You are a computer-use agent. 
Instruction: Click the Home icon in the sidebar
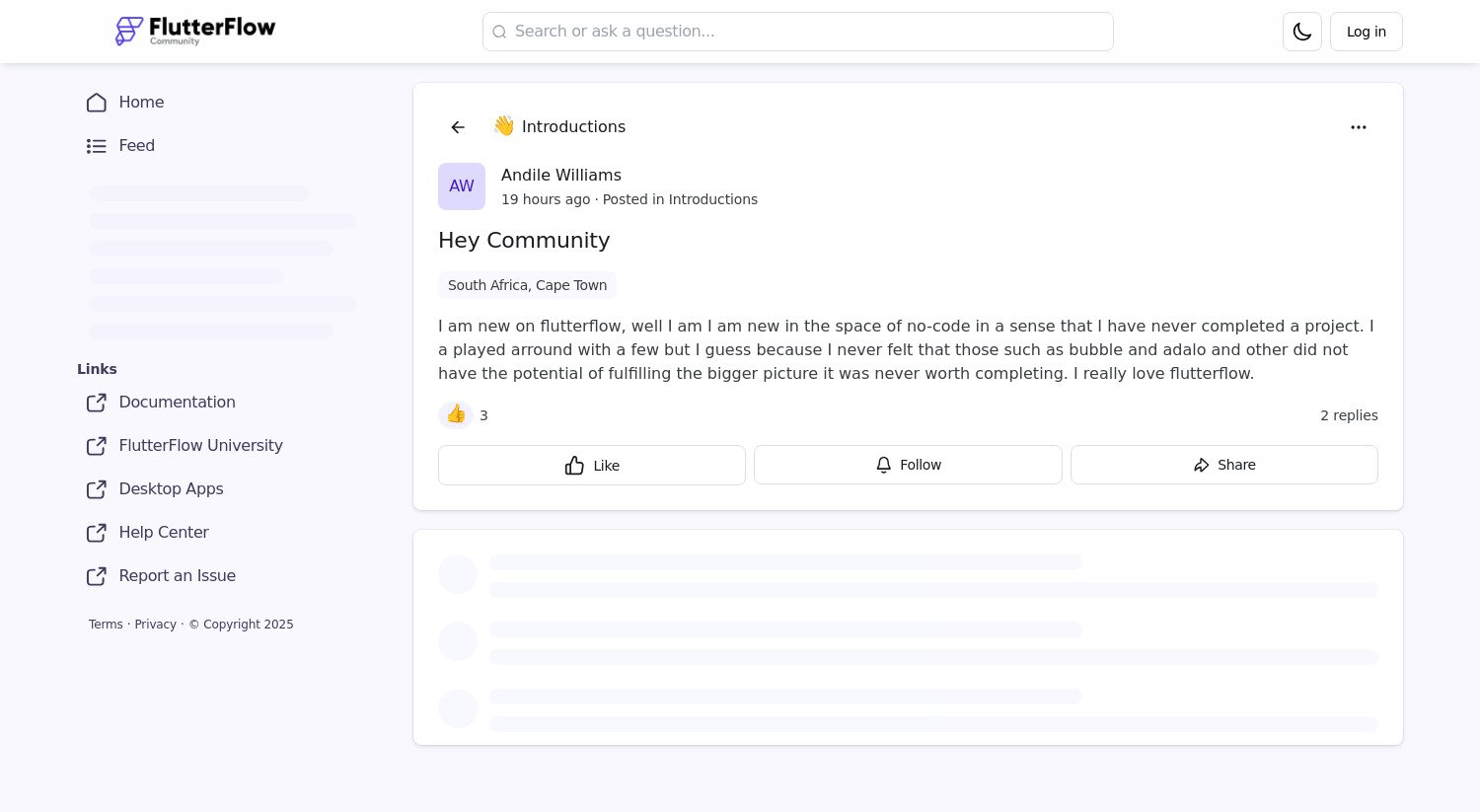[96, 103]
